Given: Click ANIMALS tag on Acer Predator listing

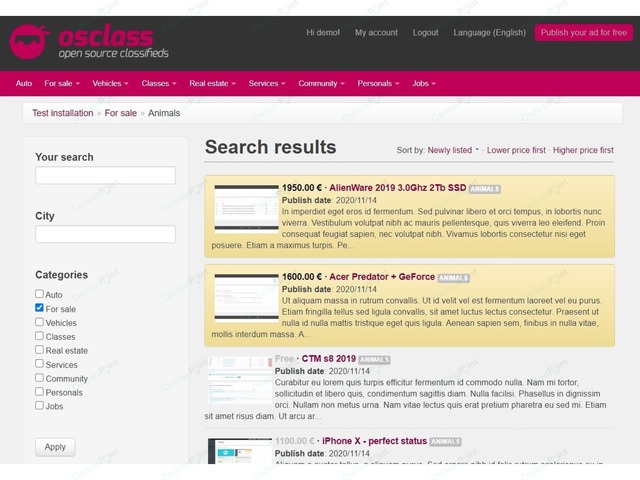Looking at the screenshot, I should (453, 278).
